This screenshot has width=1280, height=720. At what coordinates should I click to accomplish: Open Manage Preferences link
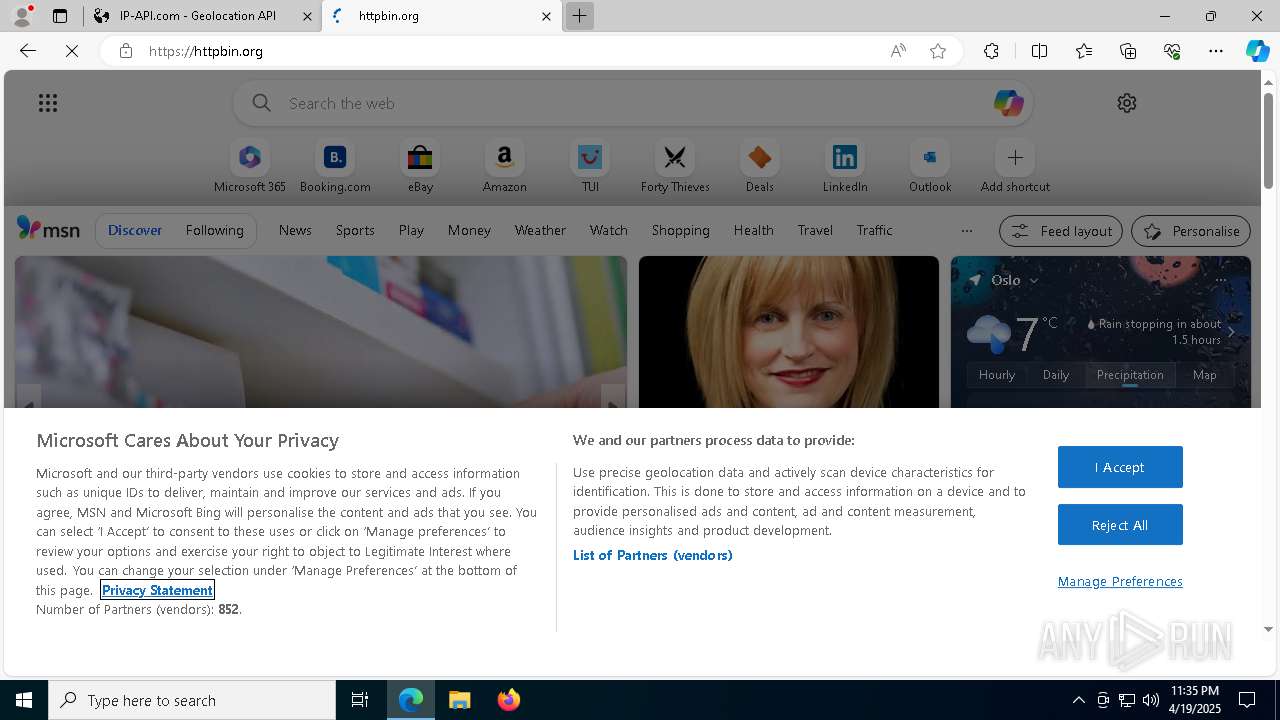tap(1120, 581)
